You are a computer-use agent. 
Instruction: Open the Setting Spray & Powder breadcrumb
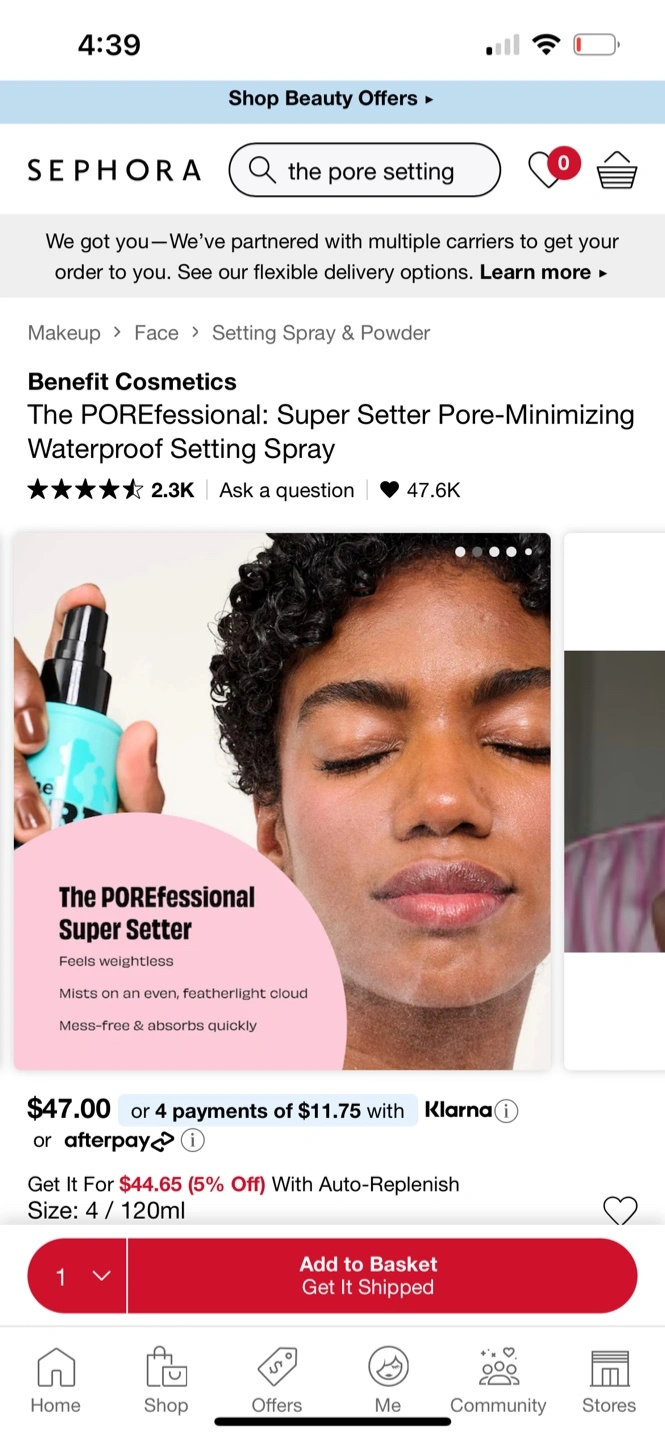pyautogui.click(x=321, y=333)
